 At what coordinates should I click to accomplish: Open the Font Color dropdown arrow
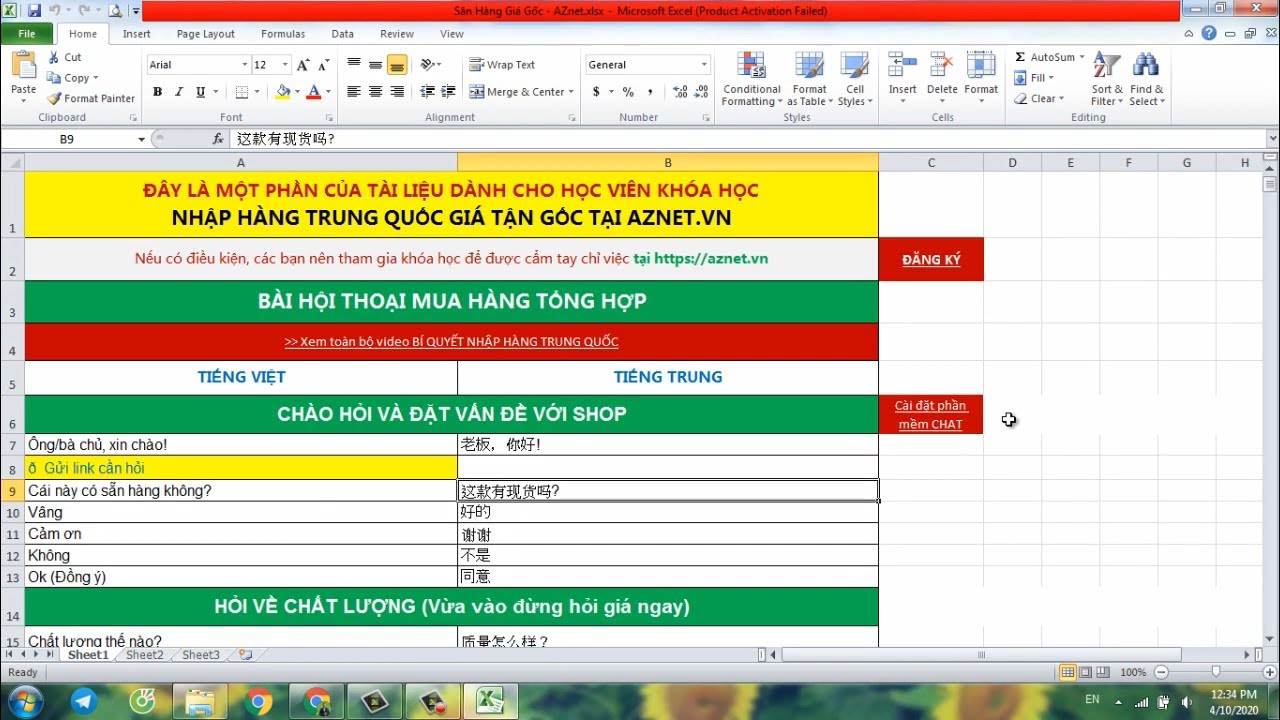tap(328, 92)
